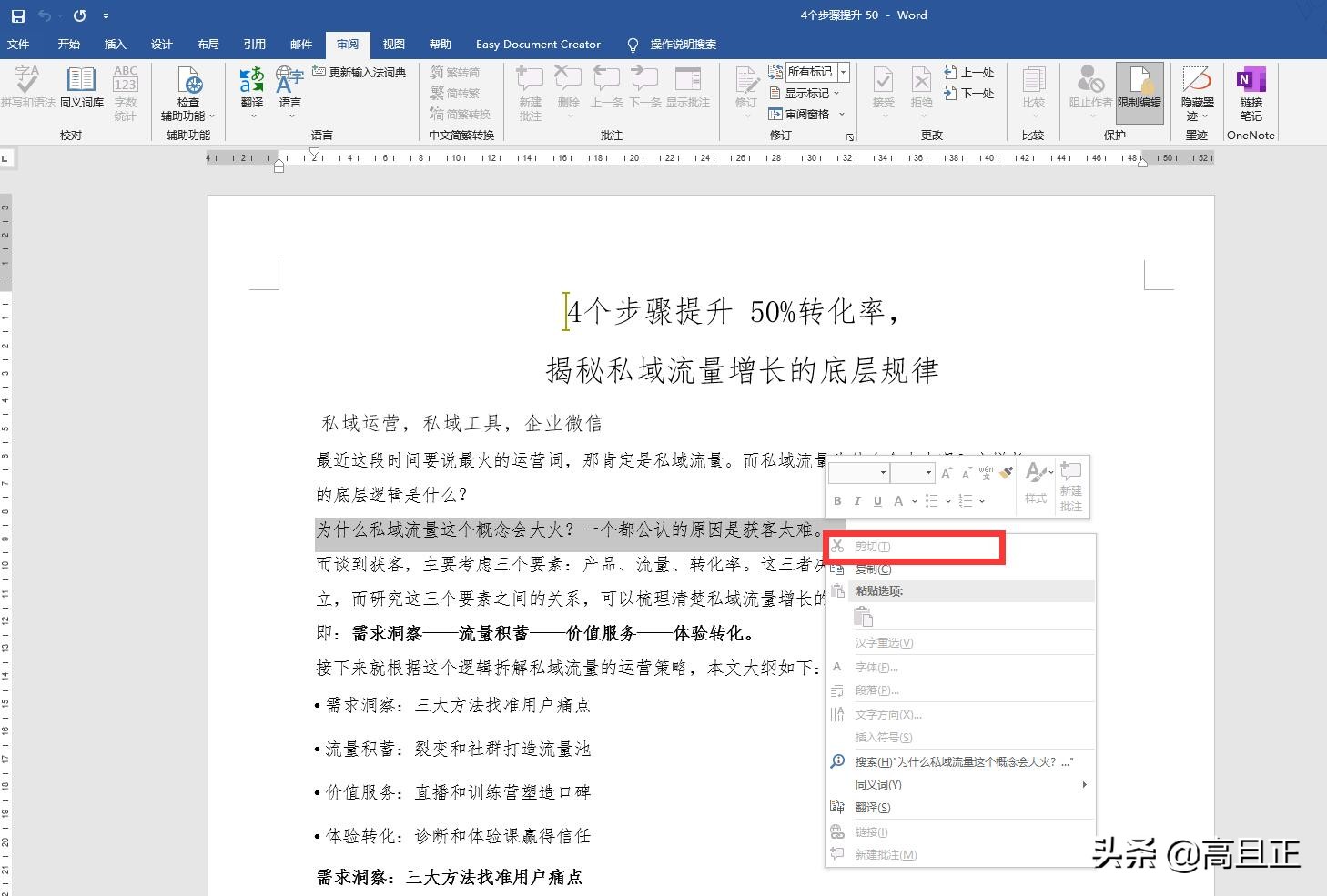Toggle underline in the mini toolbar
Screen dimensions: 1327x896
pyautogui.click(x=876, y=500)
